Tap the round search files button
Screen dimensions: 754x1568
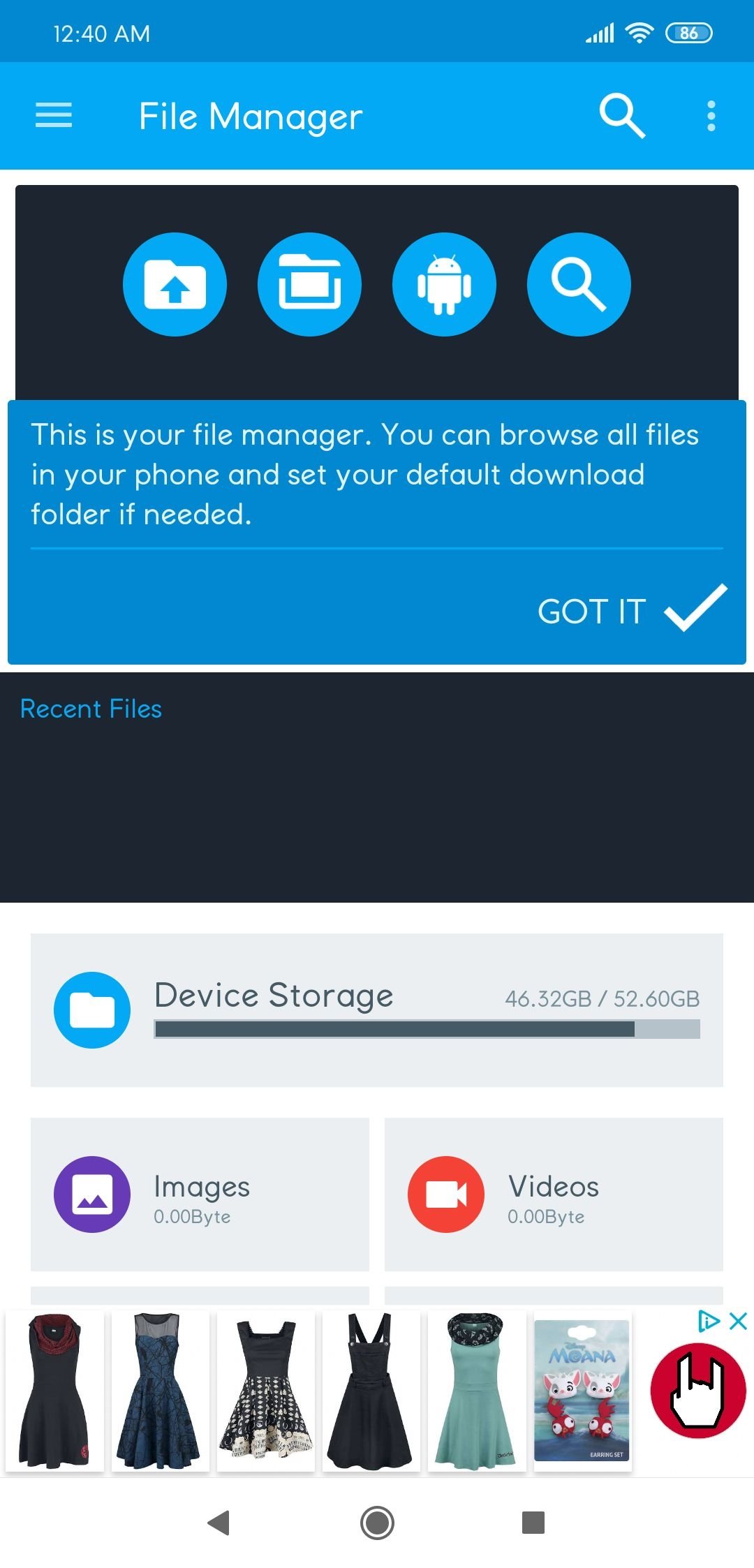(579, 284)
